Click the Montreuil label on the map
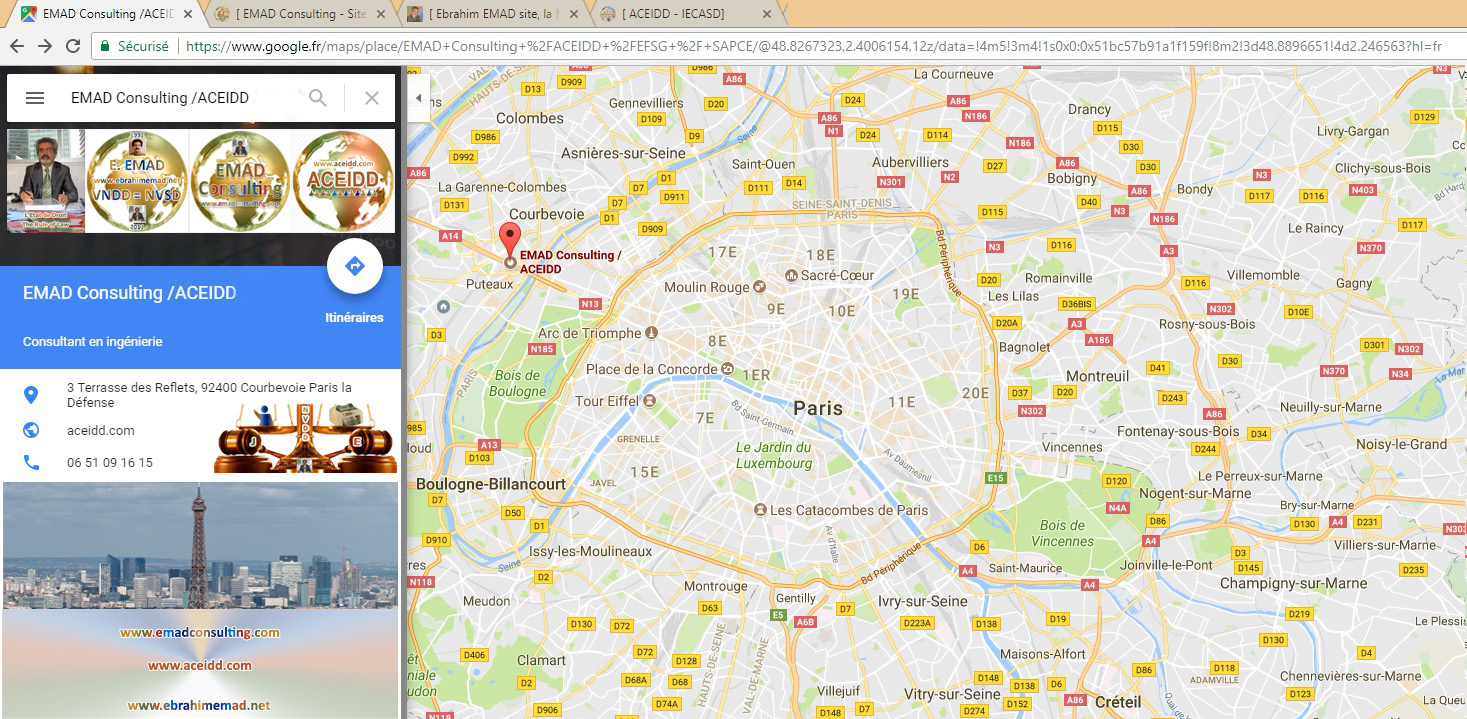1467x719 pixels. click(1098, 376)
